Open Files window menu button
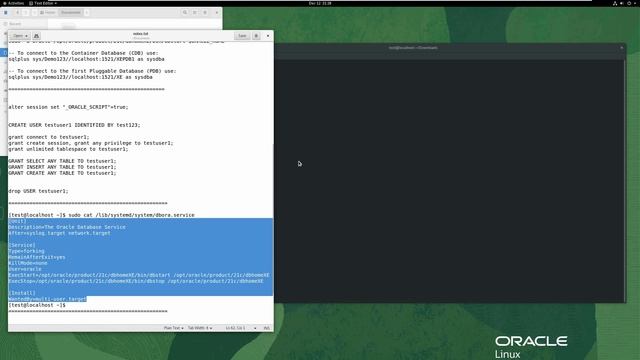Image resolution: width=640 pixels, height=360 pixels. click(205, 13)
